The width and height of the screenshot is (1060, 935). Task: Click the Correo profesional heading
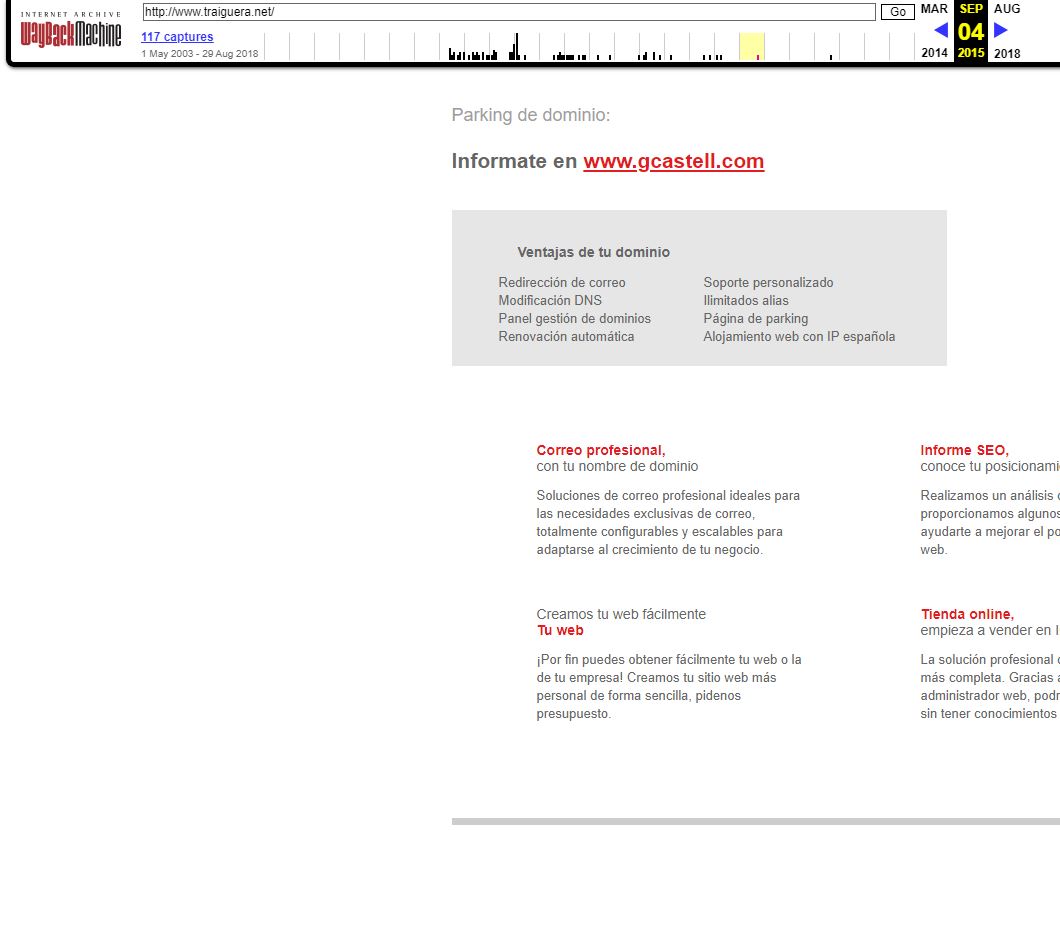[x=600, y=450]
